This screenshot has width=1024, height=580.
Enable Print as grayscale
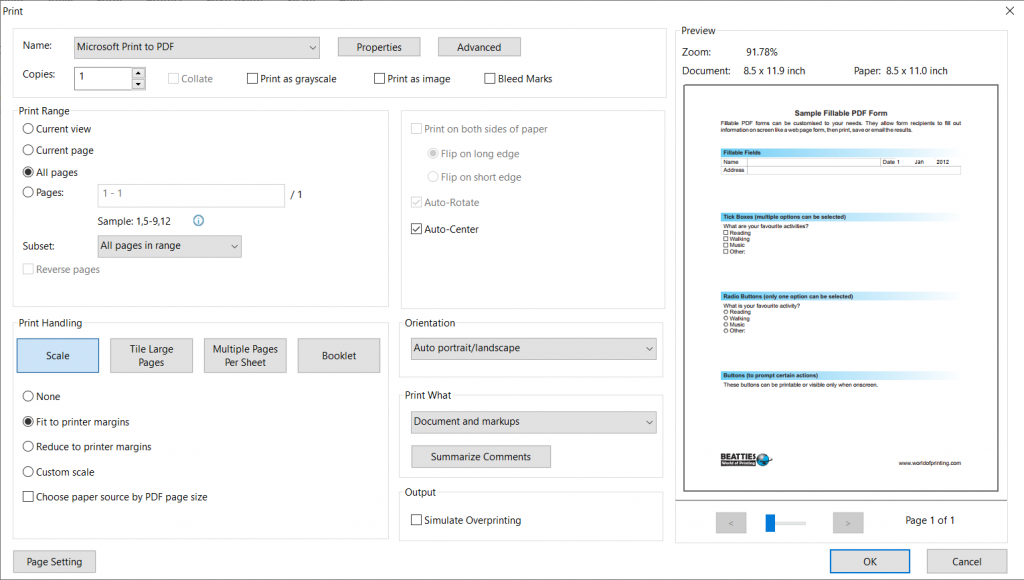click(252, 79)
